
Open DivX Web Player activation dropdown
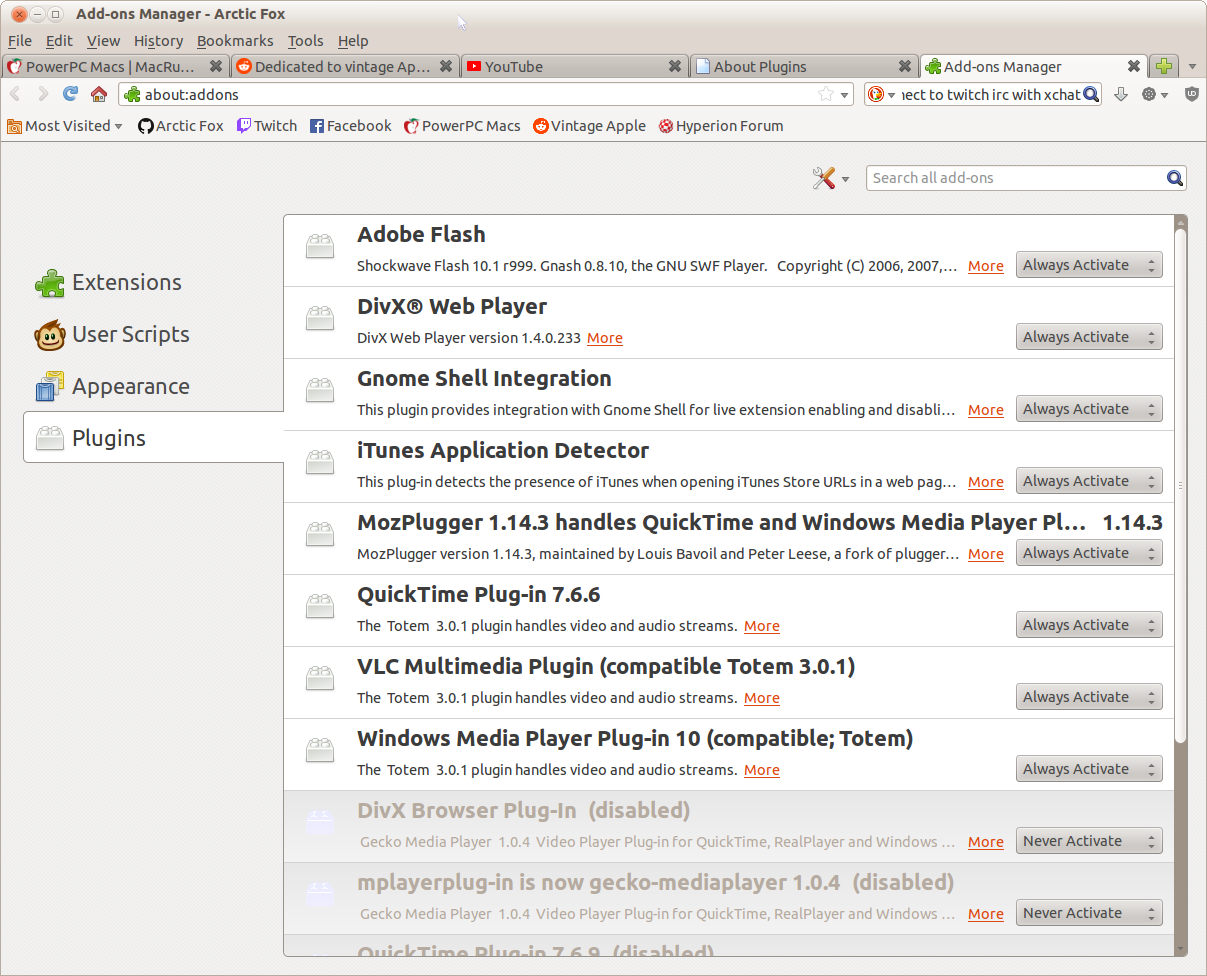point(1089,337)
